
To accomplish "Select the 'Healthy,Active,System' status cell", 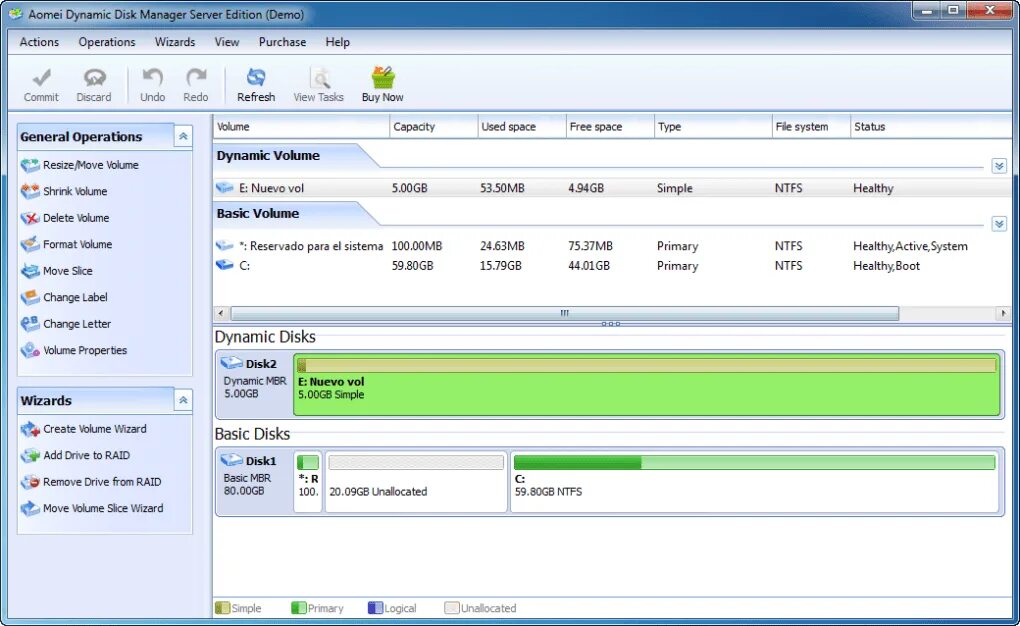I will [910, 246].
